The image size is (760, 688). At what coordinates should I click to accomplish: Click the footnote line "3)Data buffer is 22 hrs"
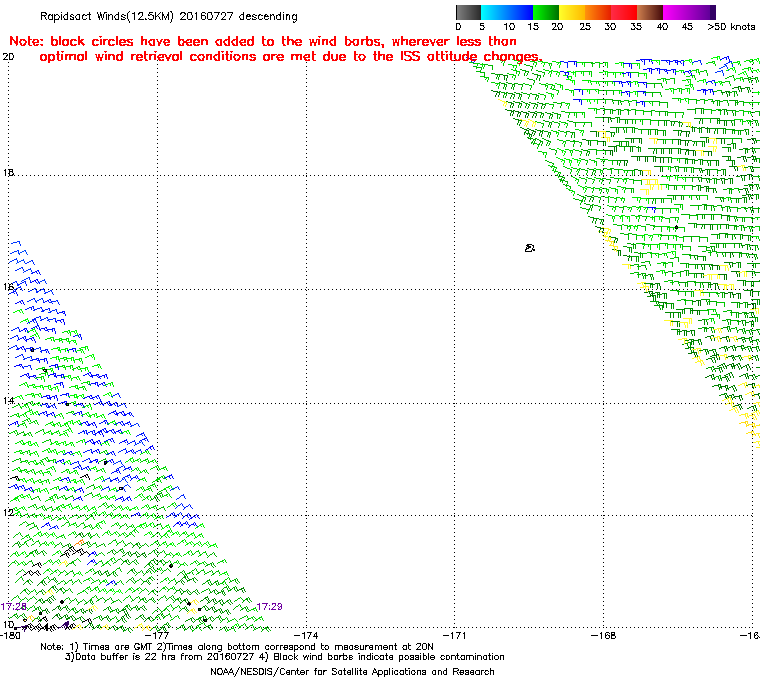click(x=285, y=657)
